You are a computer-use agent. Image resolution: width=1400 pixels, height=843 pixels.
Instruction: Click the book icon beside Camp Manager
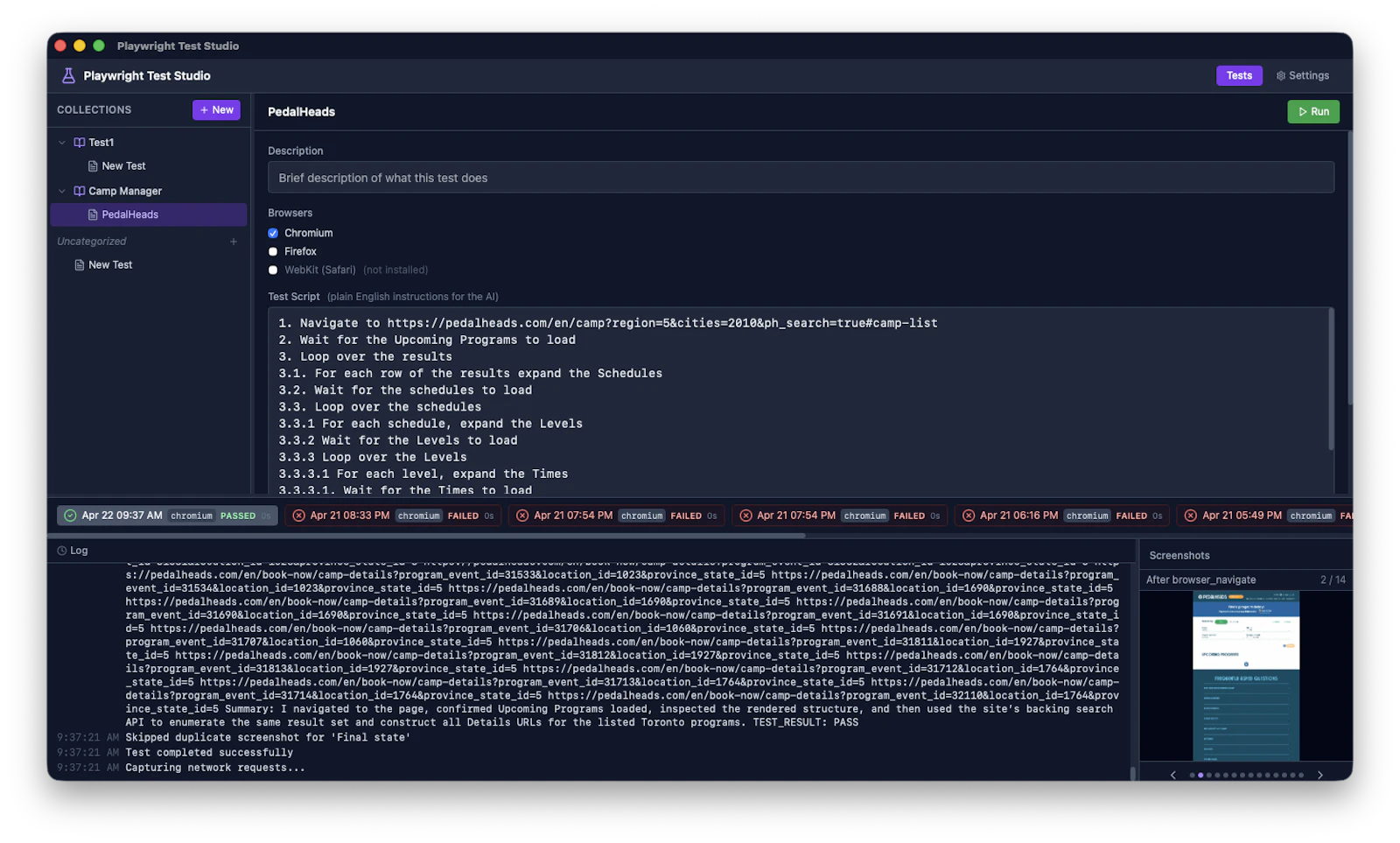pyautogui.click(x=80, y=192)
